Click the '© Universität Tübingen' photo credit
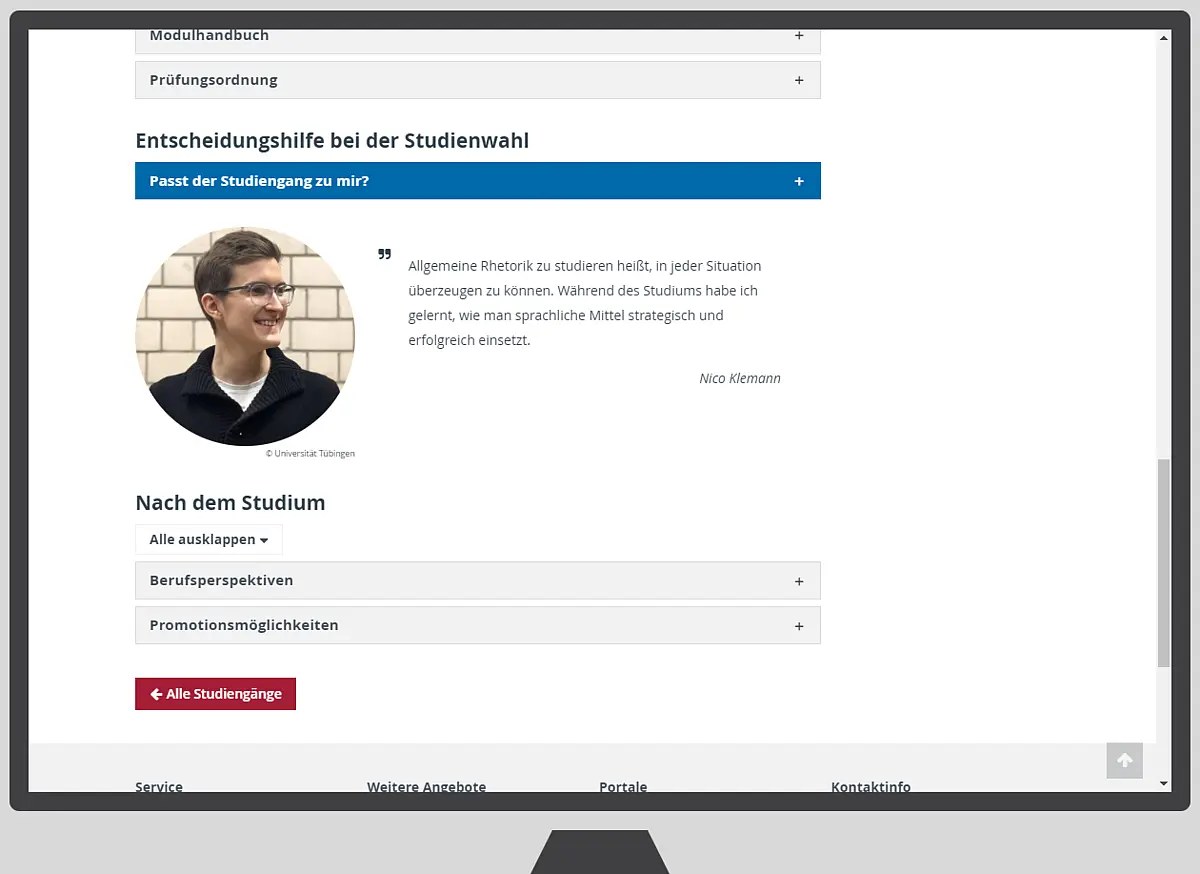The image size is (1200, 874). click(x=310, y=453)
